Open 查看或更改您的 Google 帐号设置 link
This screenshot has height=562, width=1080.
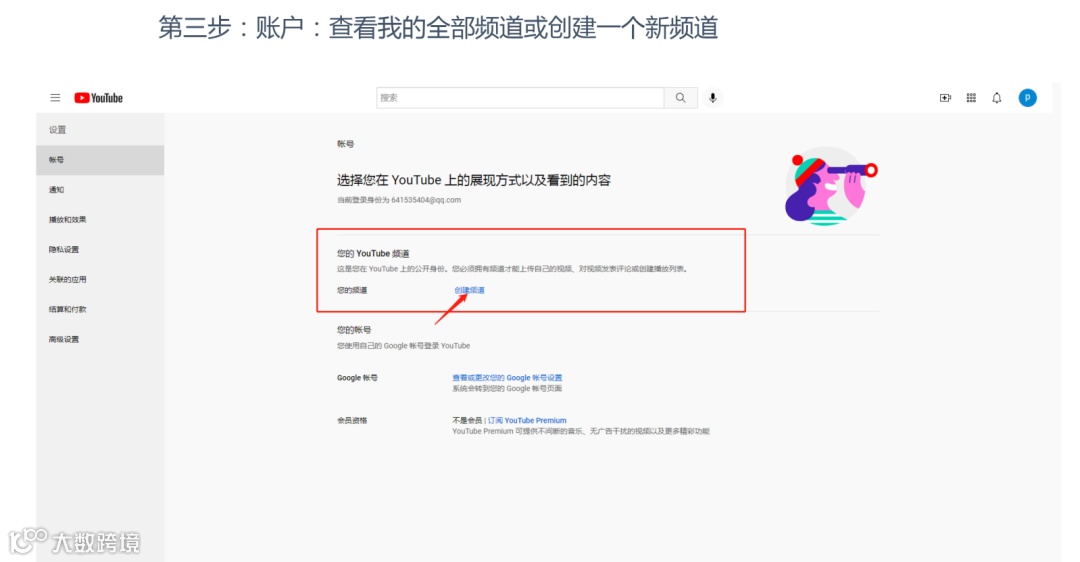point(507,377)
